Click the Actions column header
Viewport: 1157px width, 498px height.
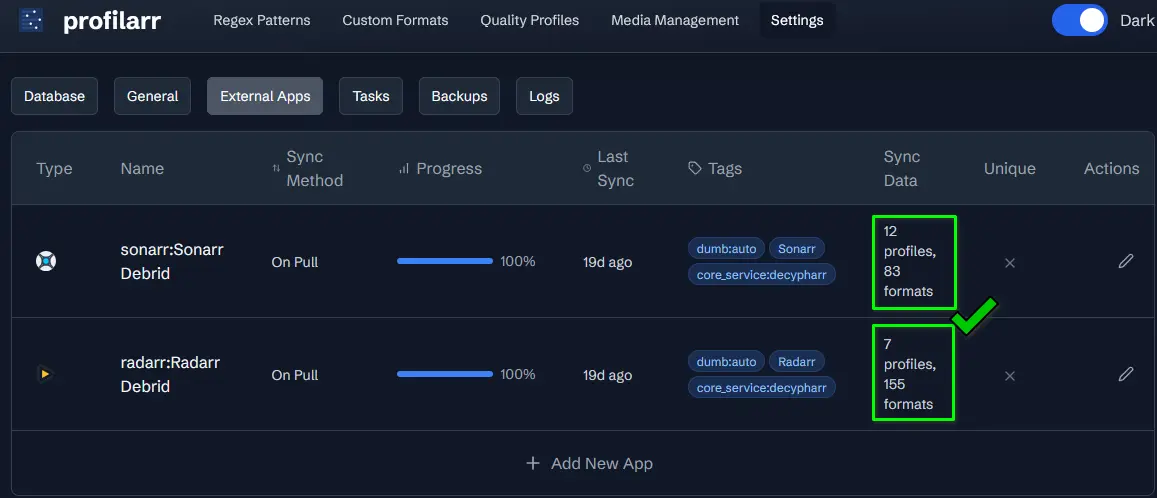pos(1111,168)
